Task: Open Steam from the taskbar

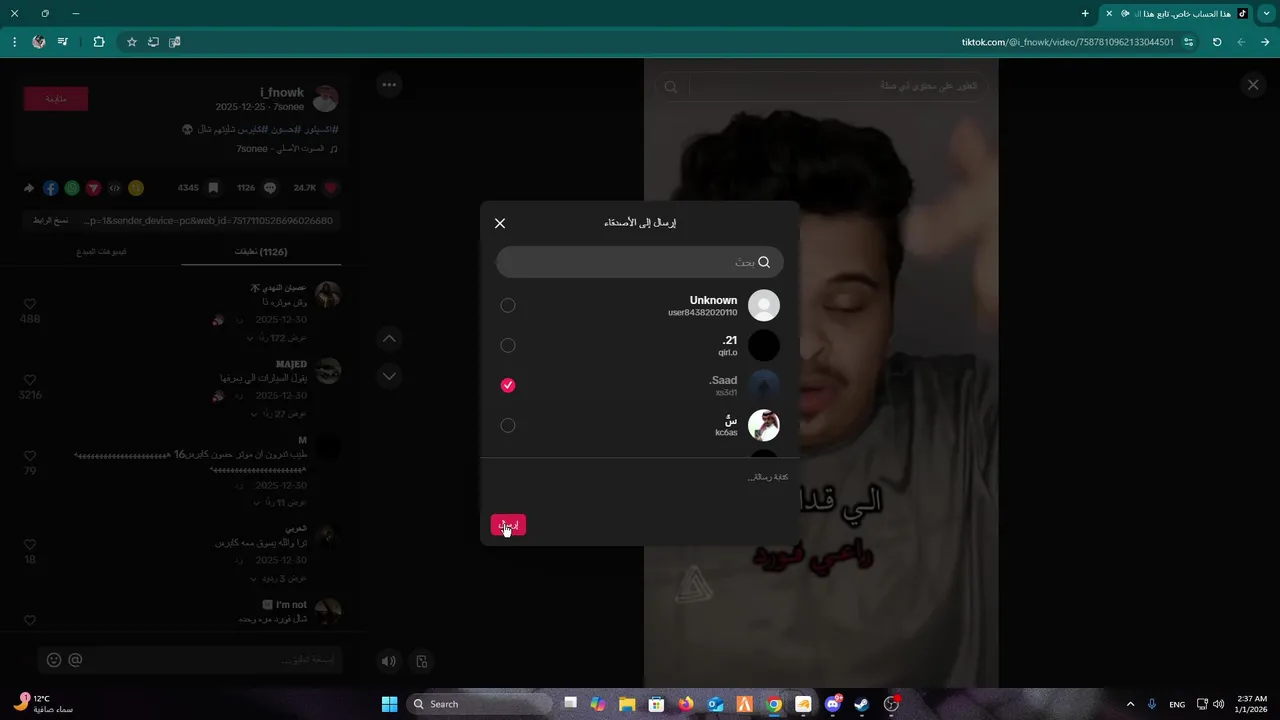Action: click(x=861, y=704)
